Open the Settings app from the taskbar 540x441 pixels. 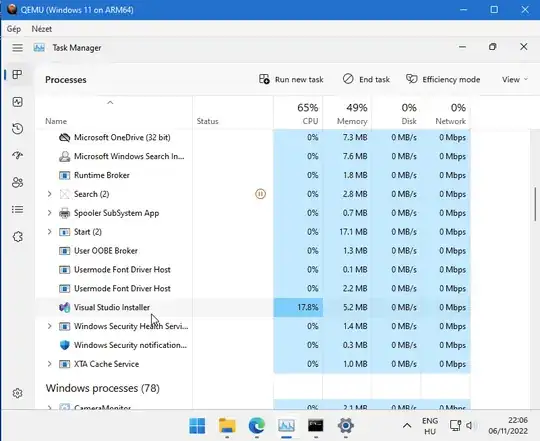(345, 426)
